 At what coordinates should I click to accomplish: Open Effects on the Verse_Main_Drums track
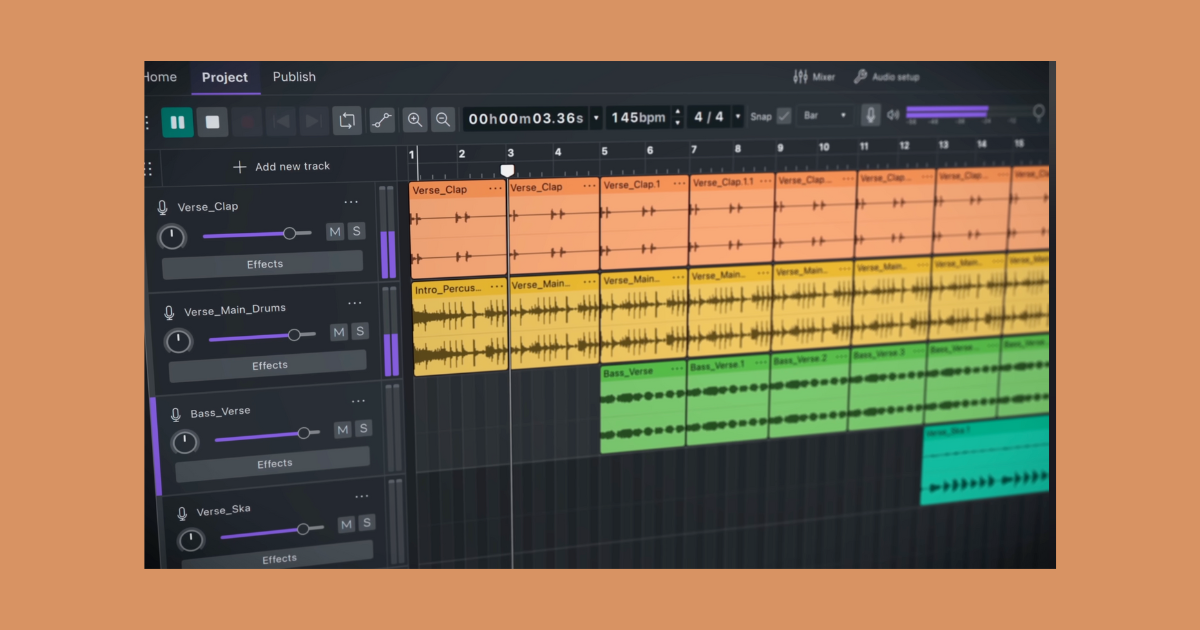coord(268,365)
